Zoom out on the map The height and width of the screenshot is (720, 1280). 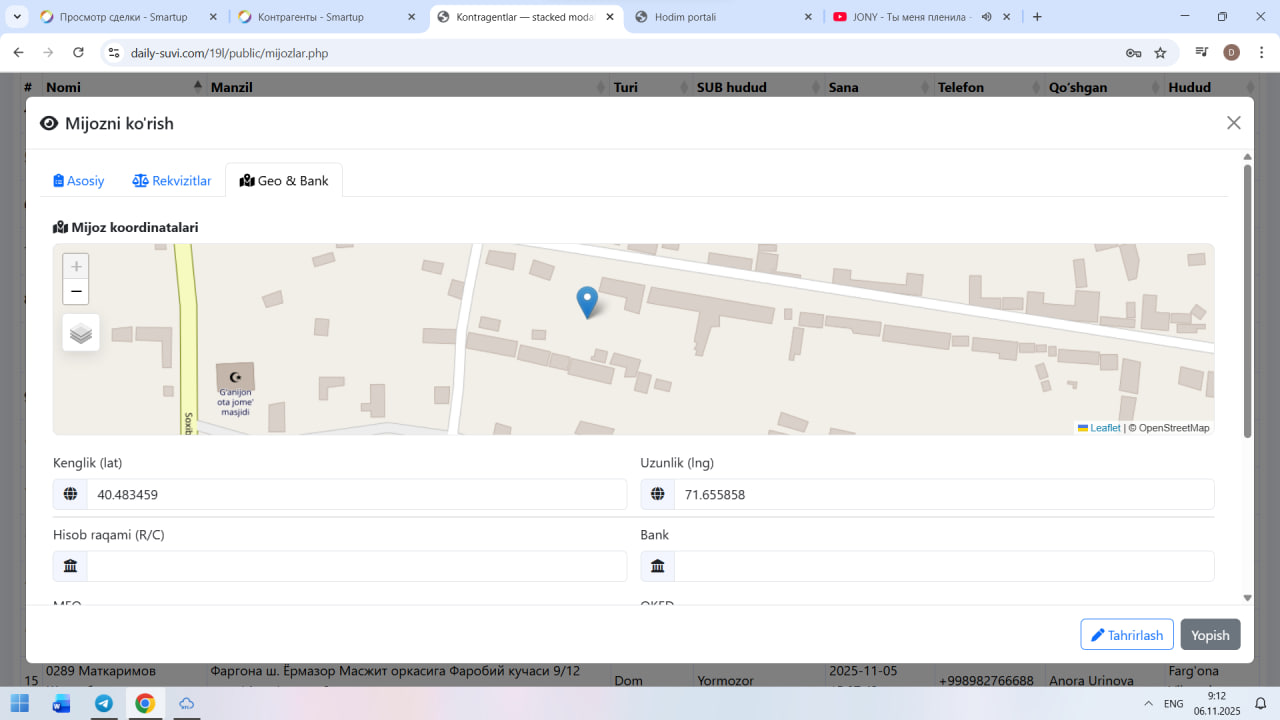(x=76, y=292)
